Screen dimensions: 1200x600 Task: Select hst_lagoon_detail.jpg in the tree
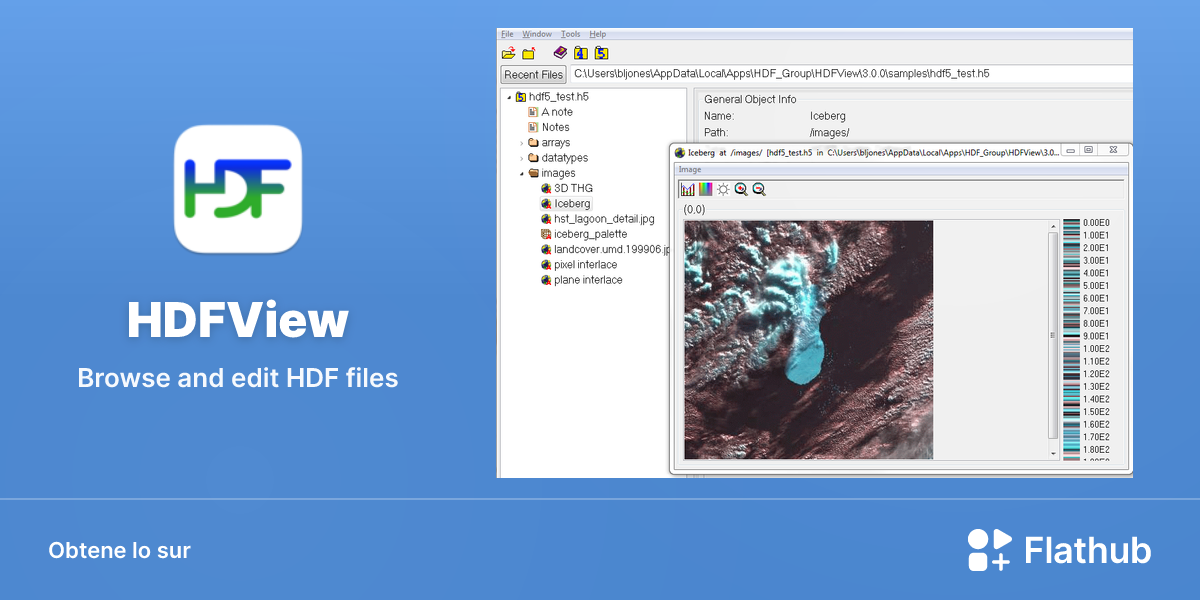604,219
